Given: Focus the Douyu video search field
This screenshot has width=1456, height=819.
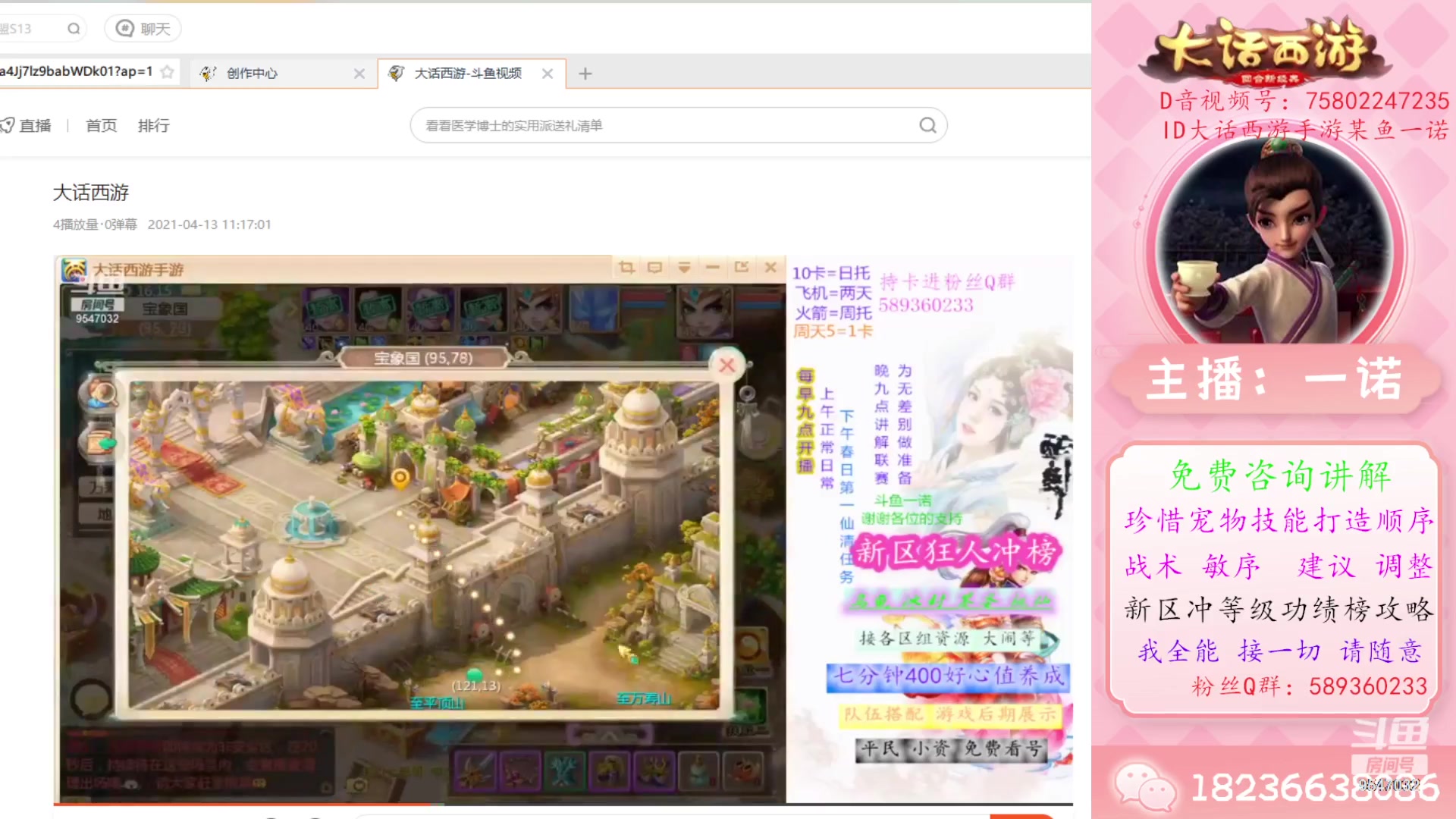Looking at the screenshot, I should tap(678, 125).
